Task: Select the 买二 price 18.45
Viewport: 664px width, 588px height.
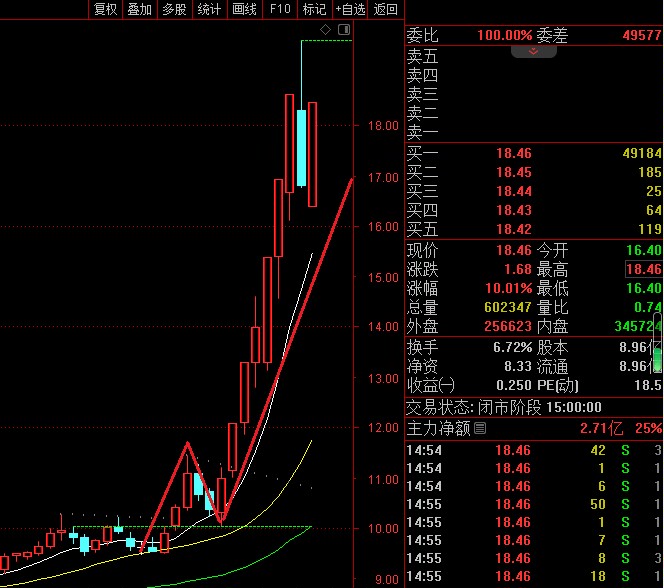Action: point(514,172)
